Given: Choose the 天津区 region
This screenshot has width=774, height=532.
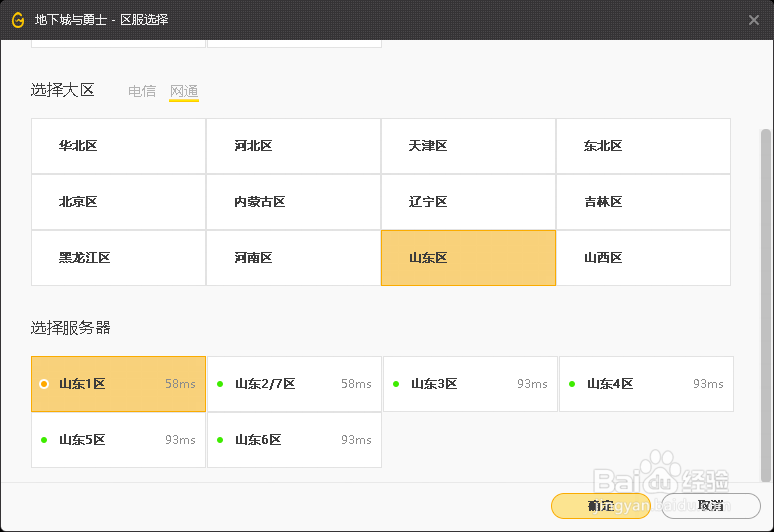Looking at the screenshot, I should pyautogui.click(x=468, y=146).
